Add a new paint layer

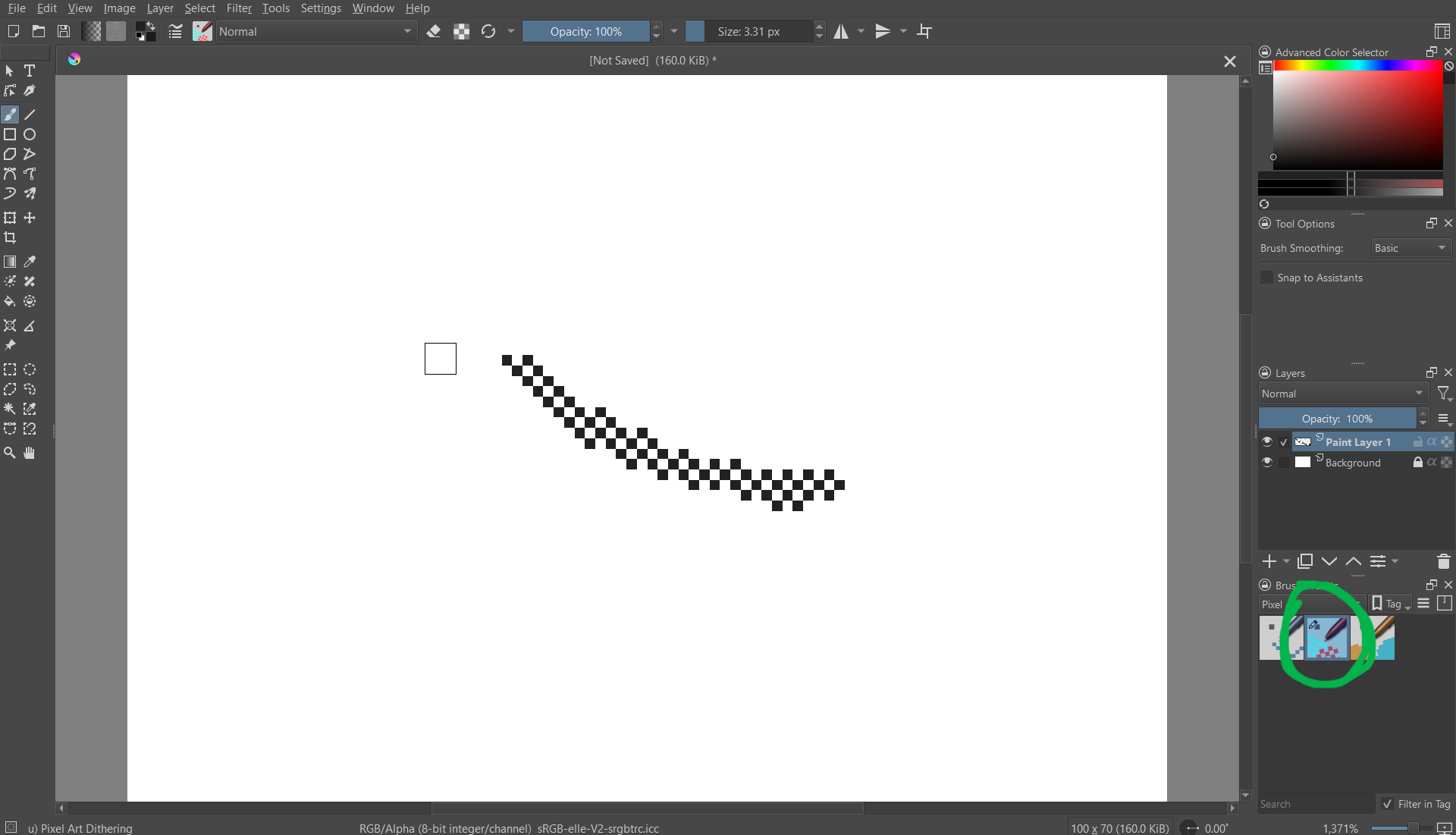(x=1269, y=561)
